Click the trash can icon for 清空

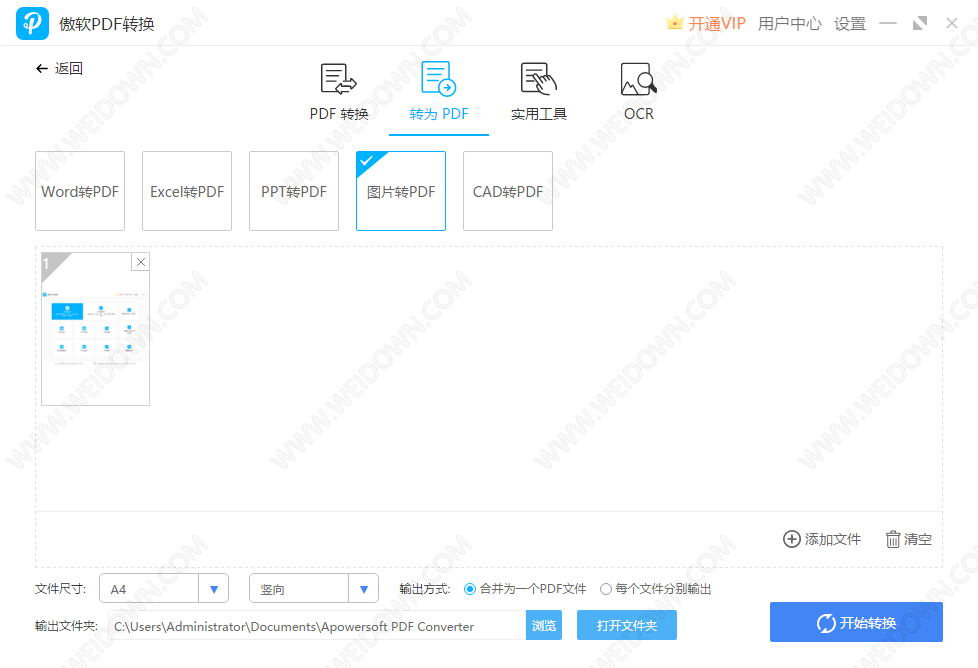893,539
